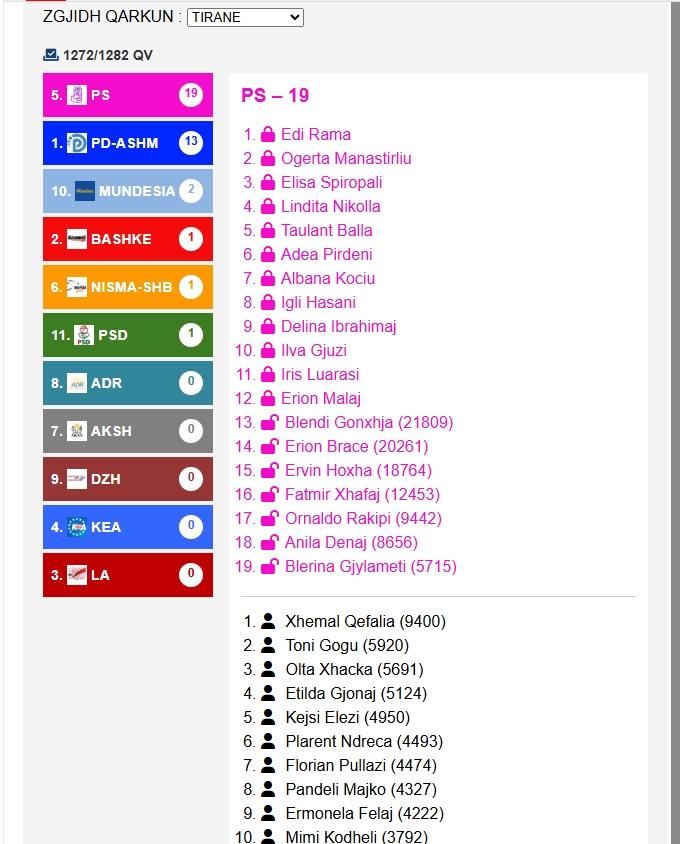Click candidate name Ogerta Manastirliu
This screenshot has width=680, height=844.
(x=346, y=158)
